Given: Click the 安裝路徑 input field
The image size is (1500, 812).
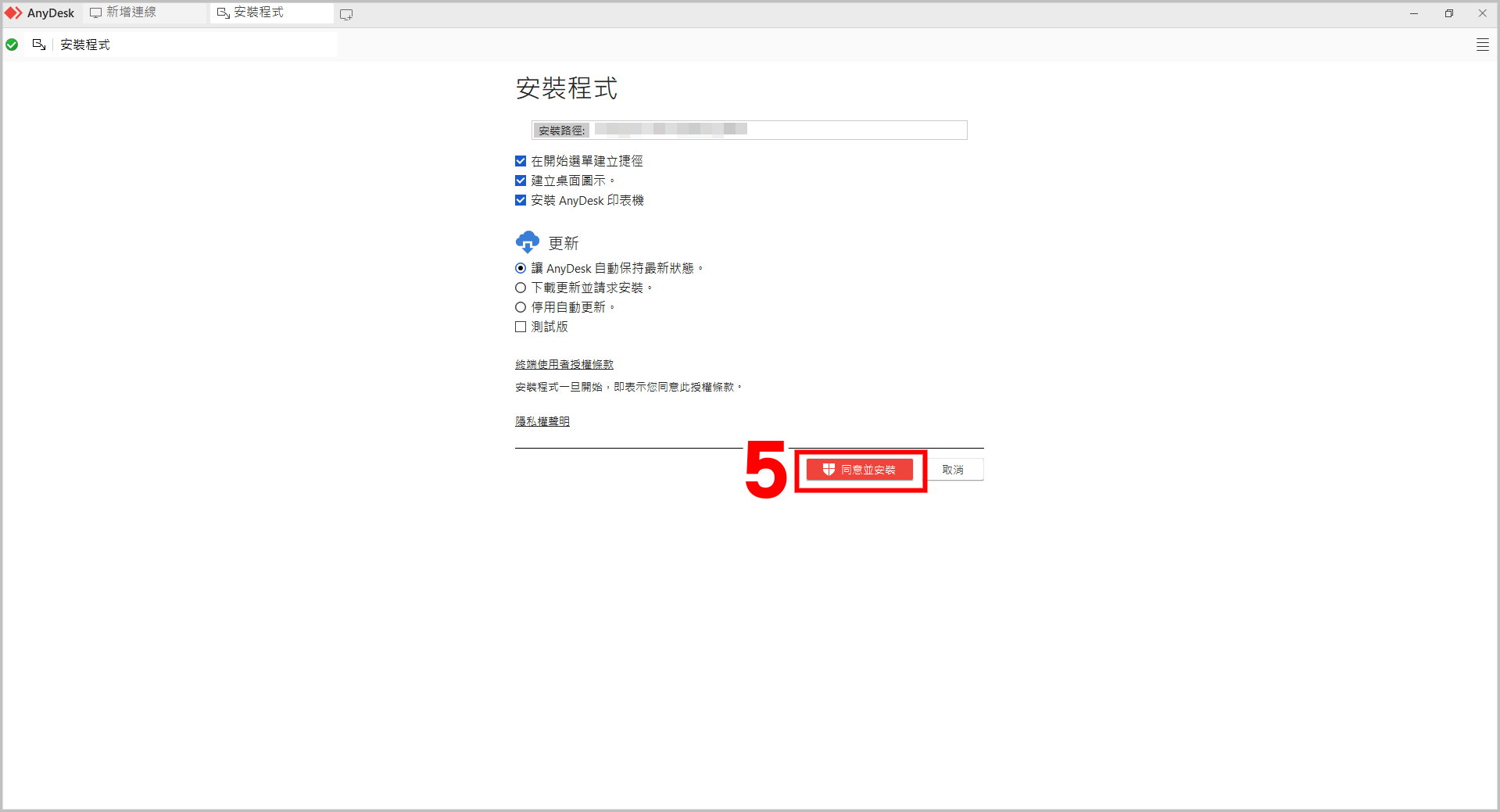Looking at the screenshot, I should point(749,130).
